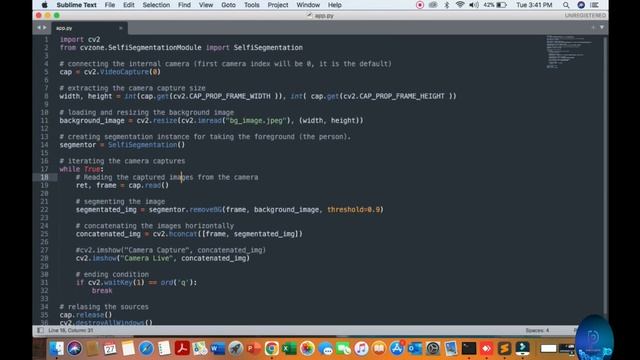Open Calendar showing 27 in Dock
This screenshot has width=640, height=360.
(110, 348)
